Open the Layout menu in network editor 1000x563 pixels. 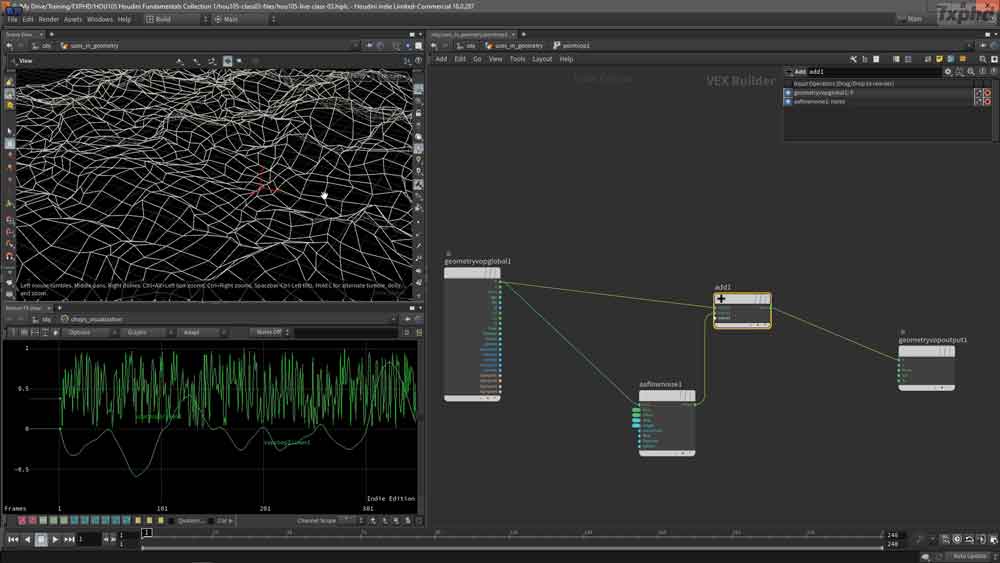[542, 59]
